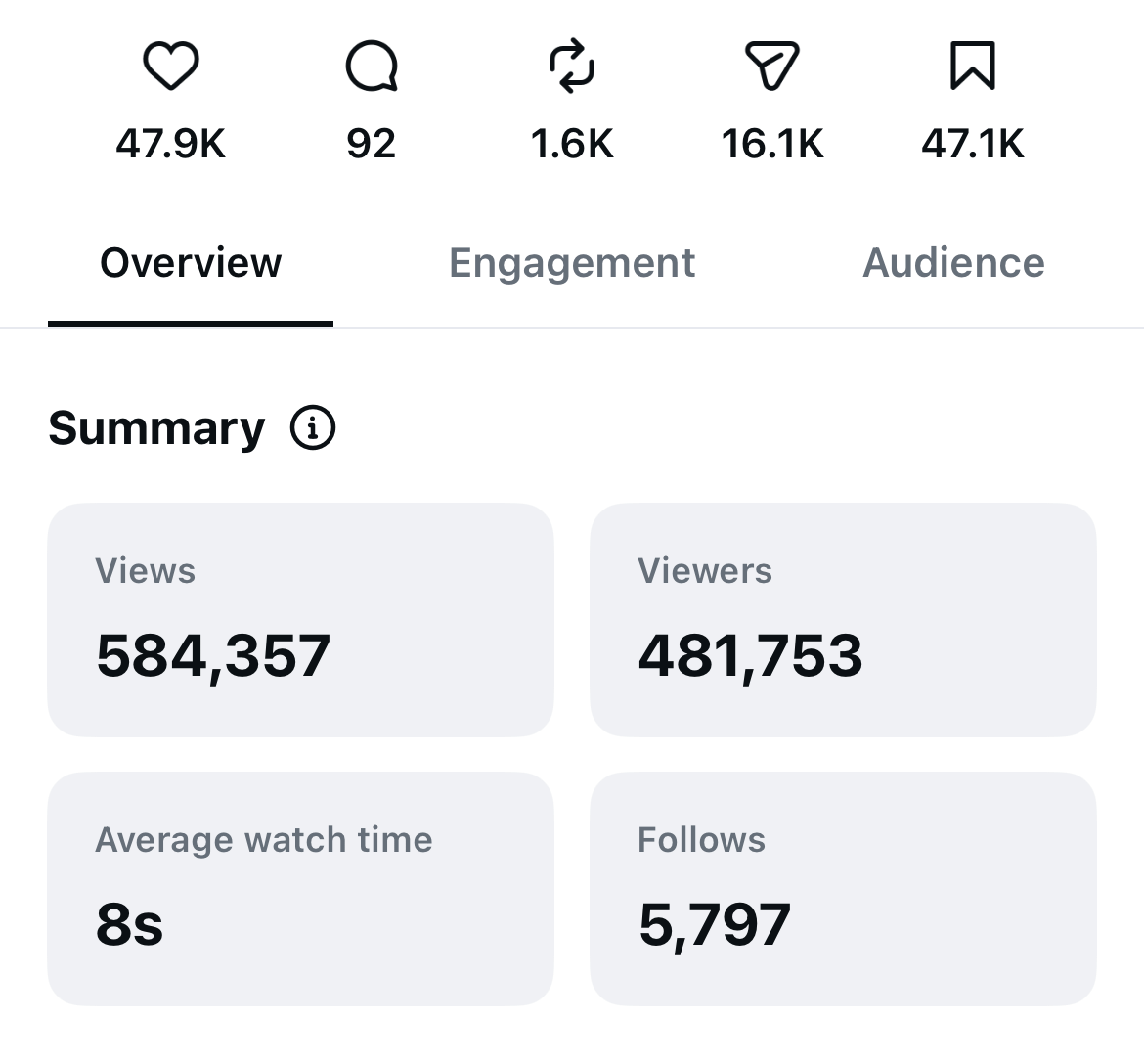This screenshot has width=1144, height=1064.
Task: Open comments via speech bubble icon
Action: click(372, 66)
